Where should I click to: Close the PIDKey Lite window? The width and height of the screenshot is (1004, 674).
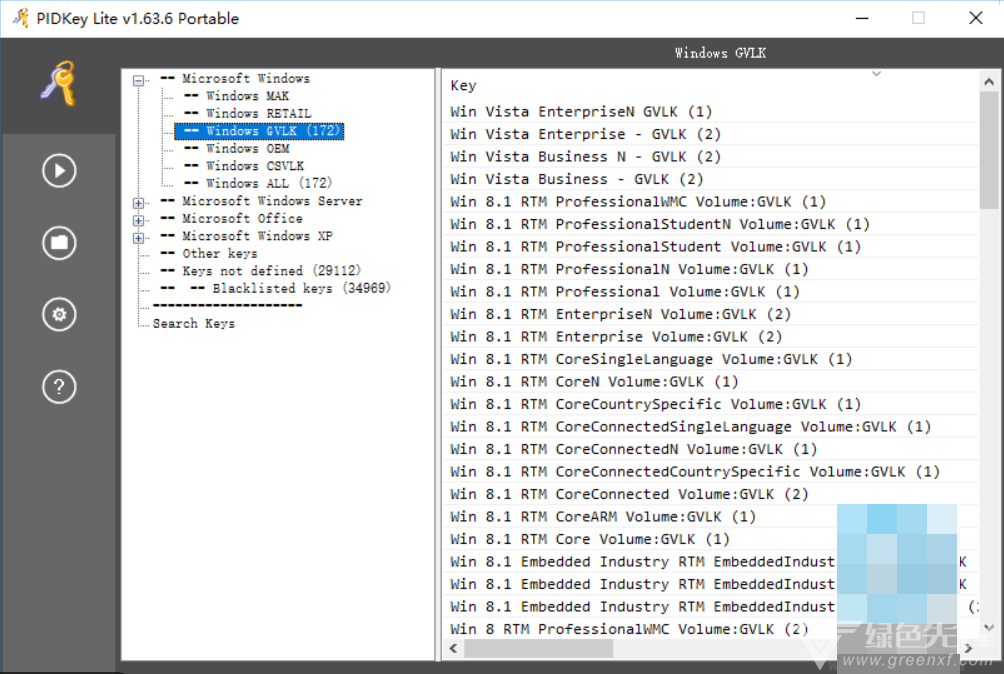click(x=975, y=18)
